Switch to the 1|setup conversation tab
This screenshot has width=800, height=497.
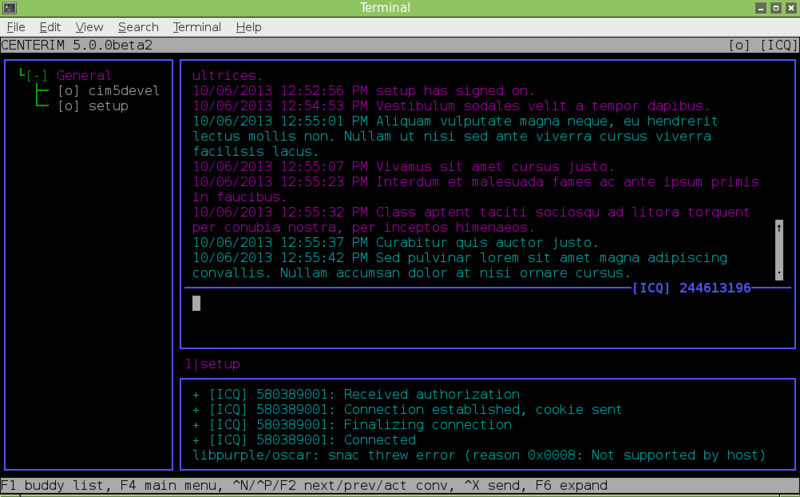(x=212, y=364)
